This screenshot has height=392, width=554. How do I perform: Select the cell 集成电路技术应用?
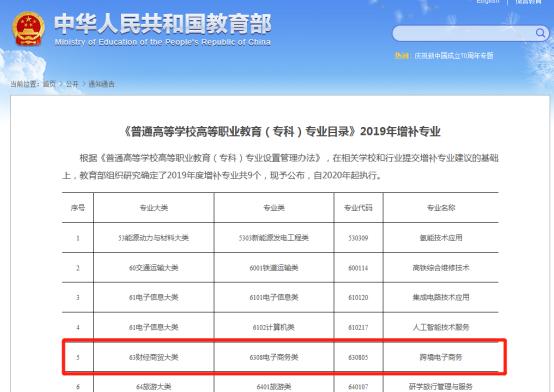click(x=441, y=298)
